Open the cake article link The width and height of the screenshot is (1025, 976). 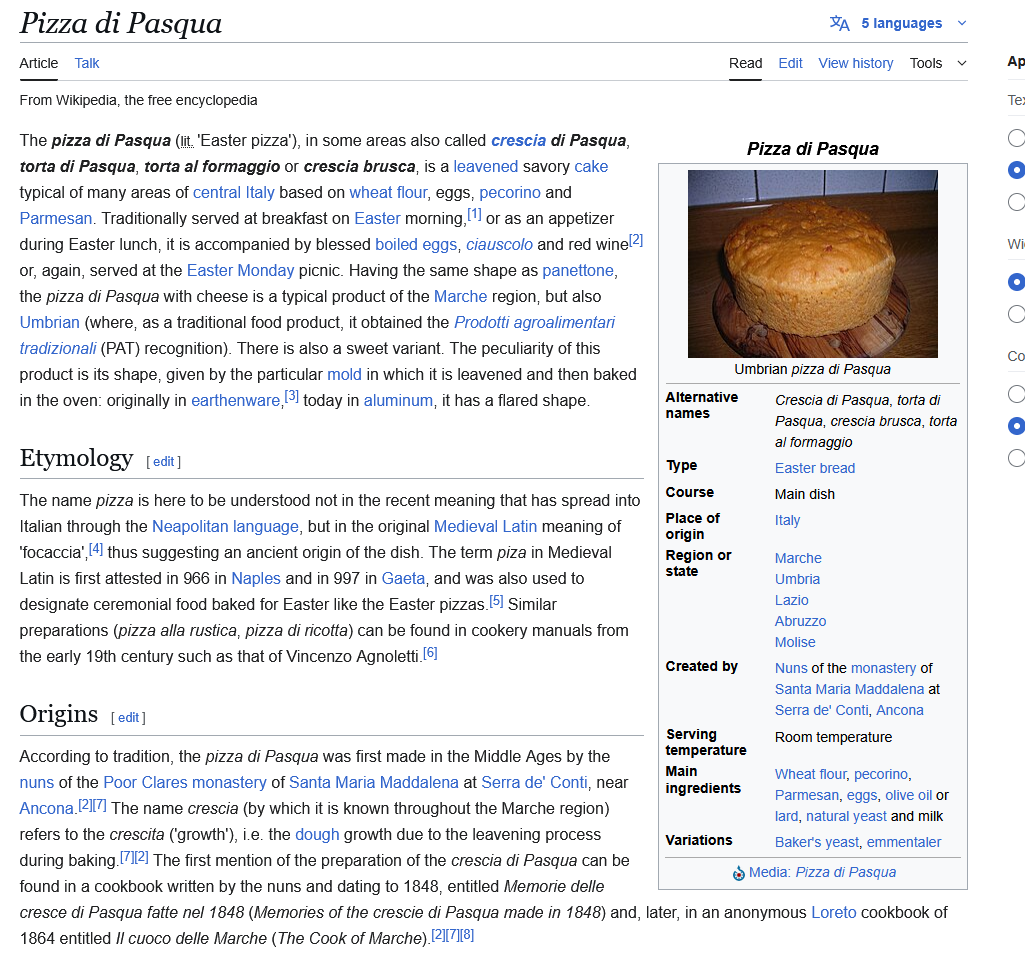click(x=591, y=167)
